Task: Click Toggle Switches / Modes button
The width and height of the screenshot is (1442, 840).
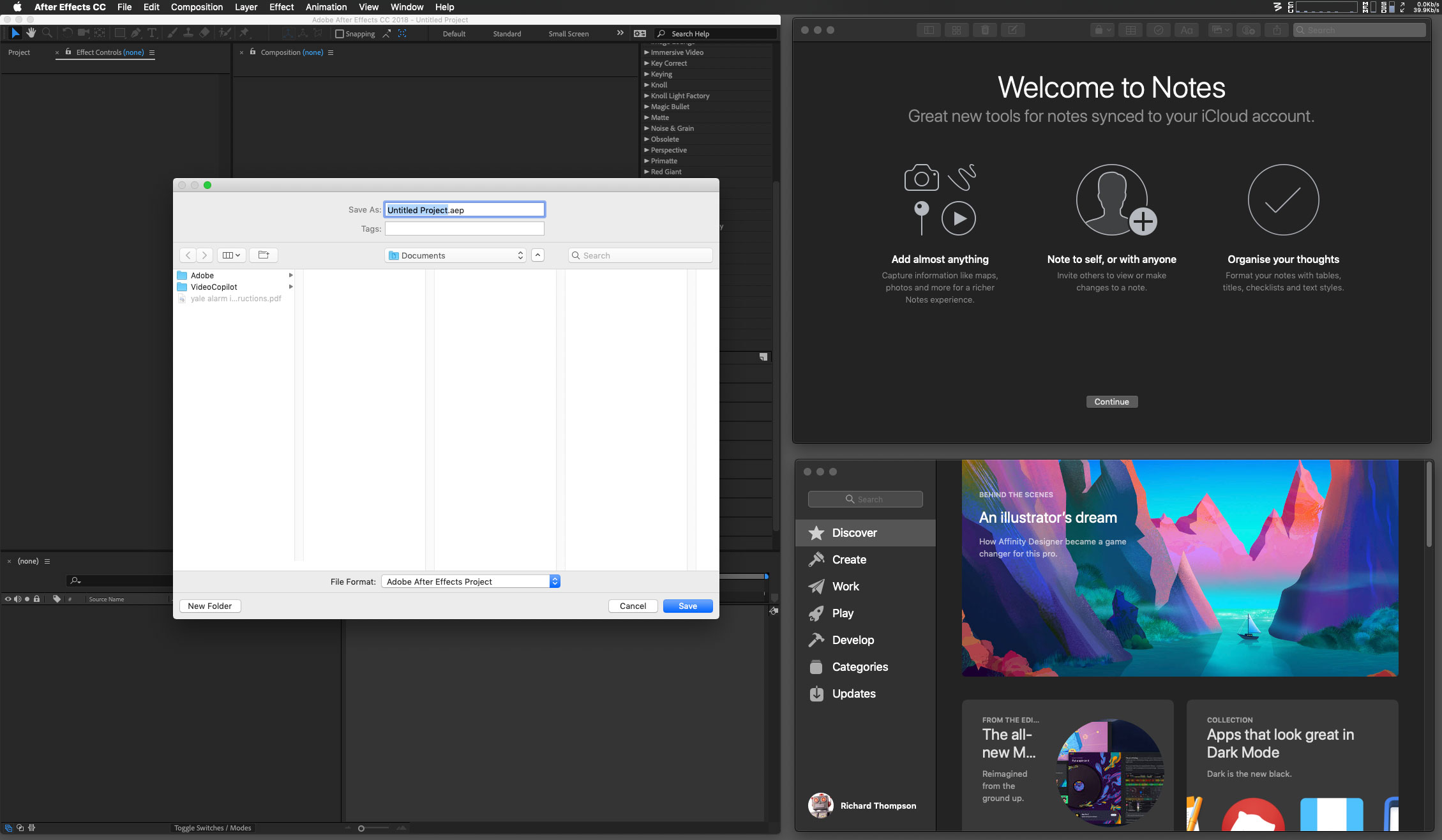Action: tap(213, 828)
